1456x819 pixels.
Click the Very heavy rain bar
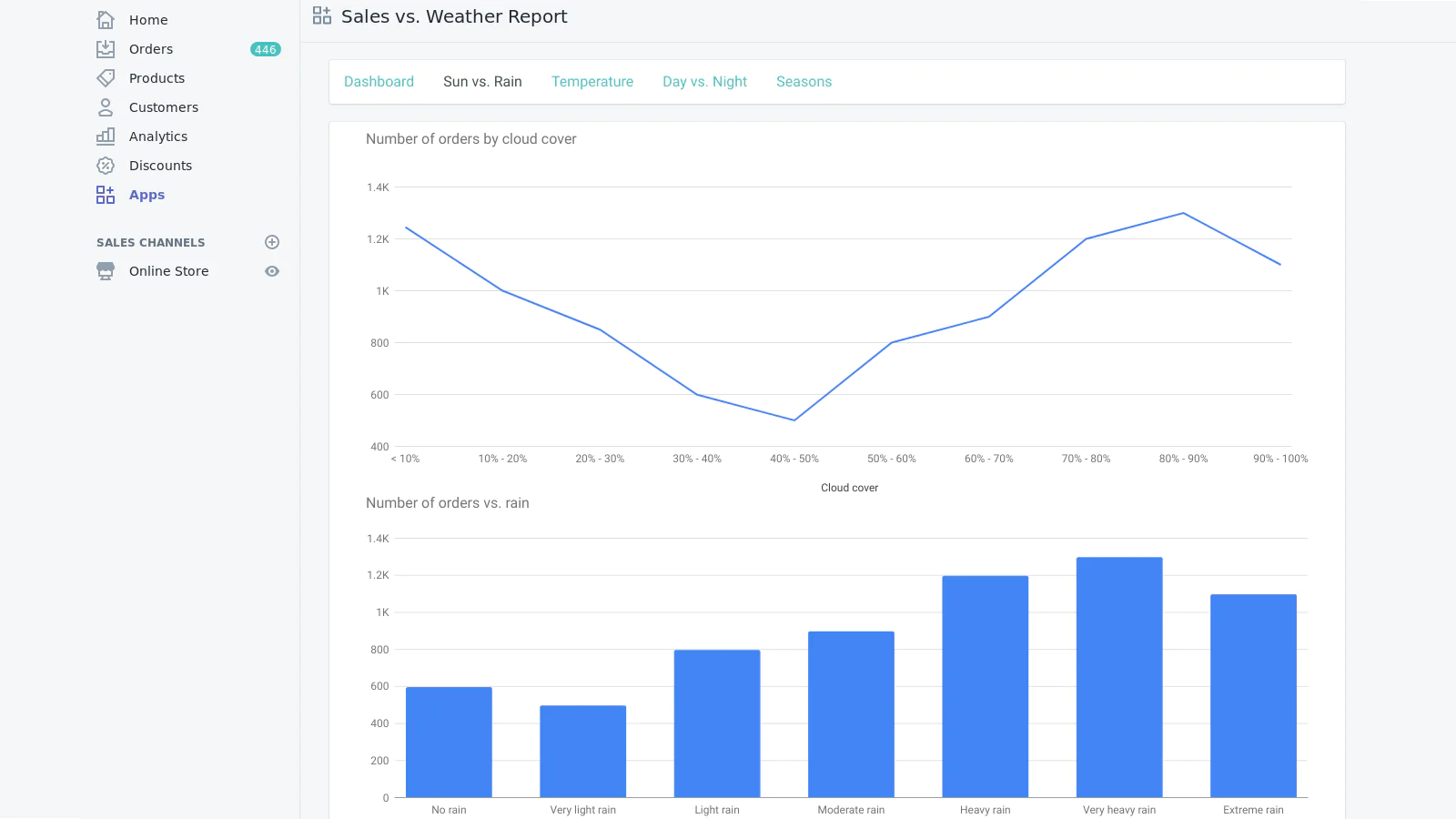(1118, 677)
